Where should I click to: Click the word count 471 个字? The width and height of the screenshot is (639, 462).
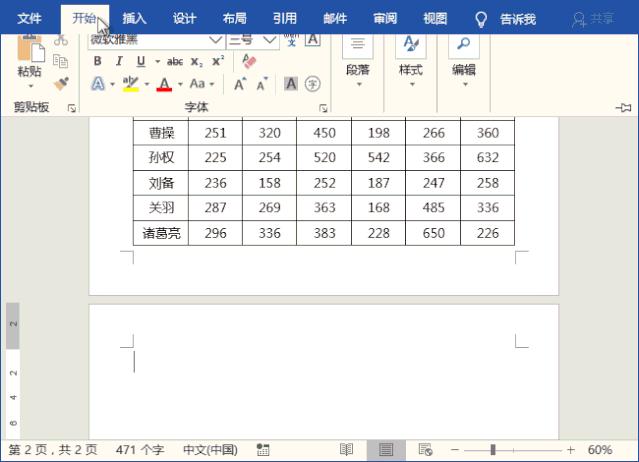tap(140, 450)
